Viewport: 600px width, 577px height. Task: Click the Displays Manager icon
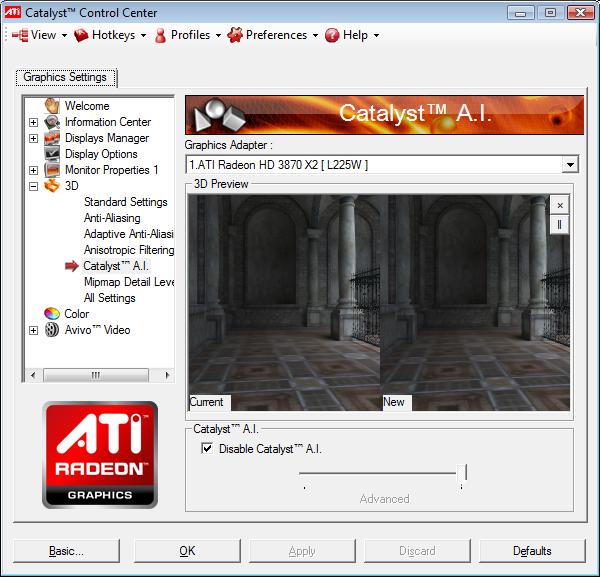point(52,138)
